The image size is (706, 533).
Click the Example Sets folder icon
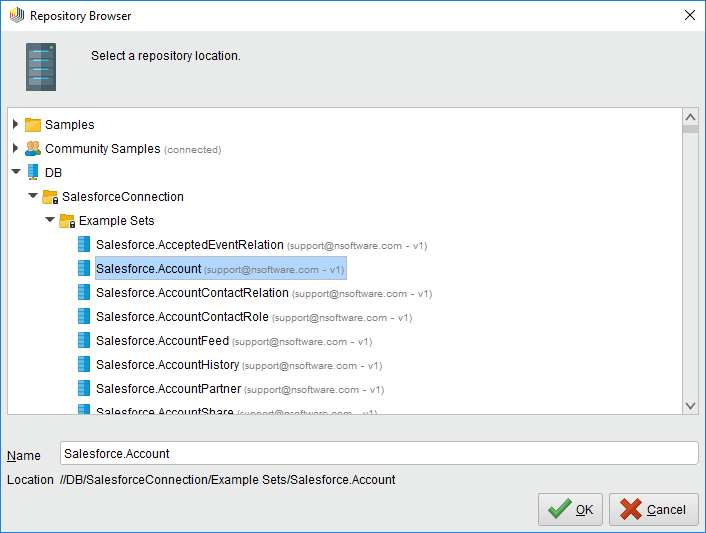tap(67, 221)
